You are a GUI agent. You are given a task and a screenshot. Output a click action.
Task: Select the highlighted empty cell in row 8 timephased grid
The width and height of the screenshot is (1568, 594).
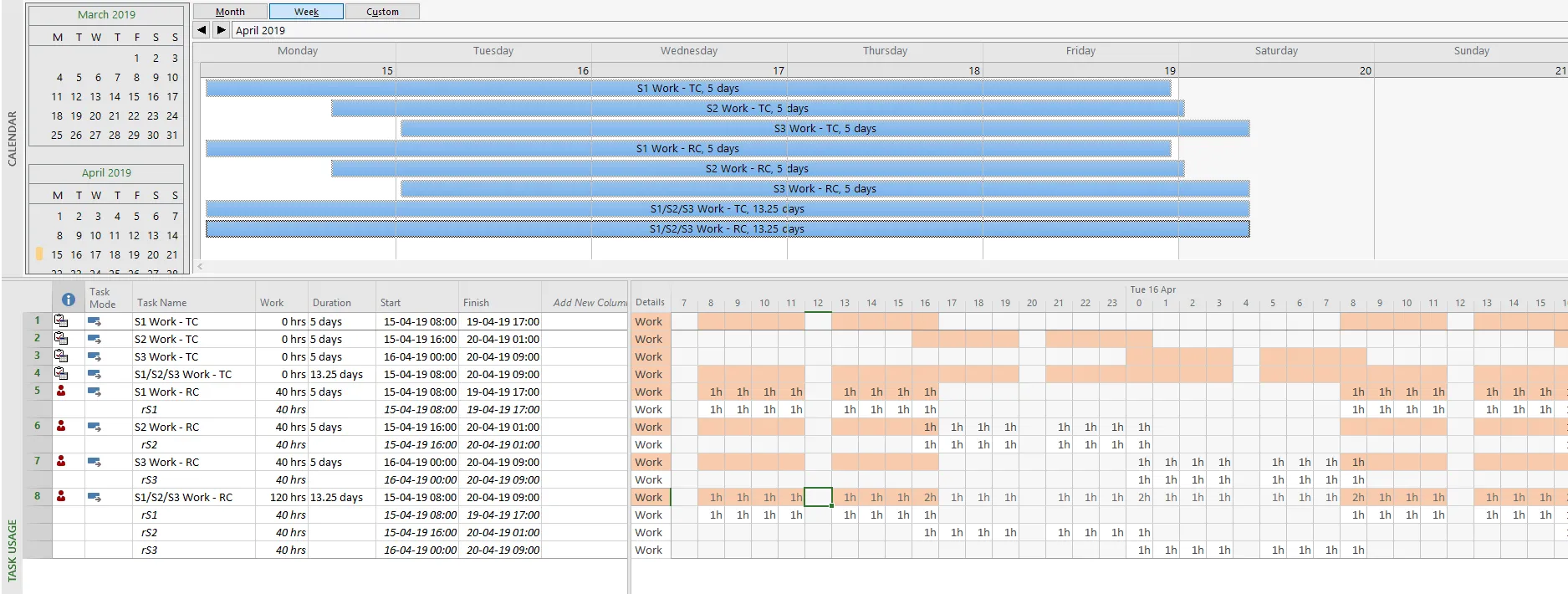coord(818,497)
